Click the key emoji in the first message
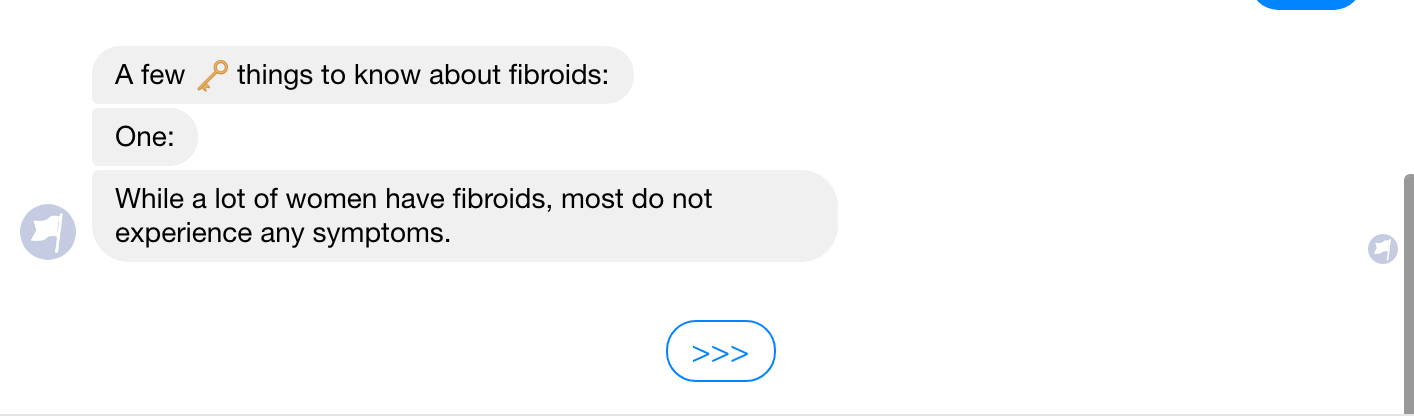The width and height of the screenshot is (1414, 418). (212, 76)
